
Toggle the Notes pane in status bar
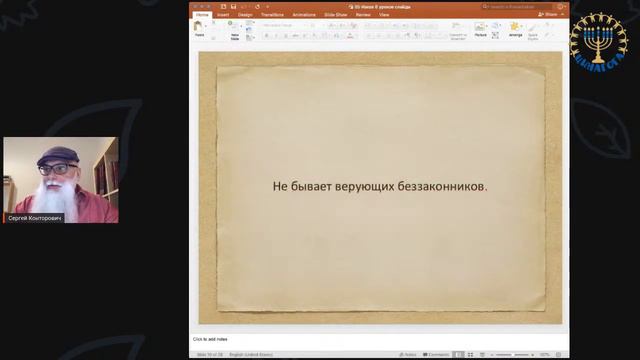coord(408,355)
